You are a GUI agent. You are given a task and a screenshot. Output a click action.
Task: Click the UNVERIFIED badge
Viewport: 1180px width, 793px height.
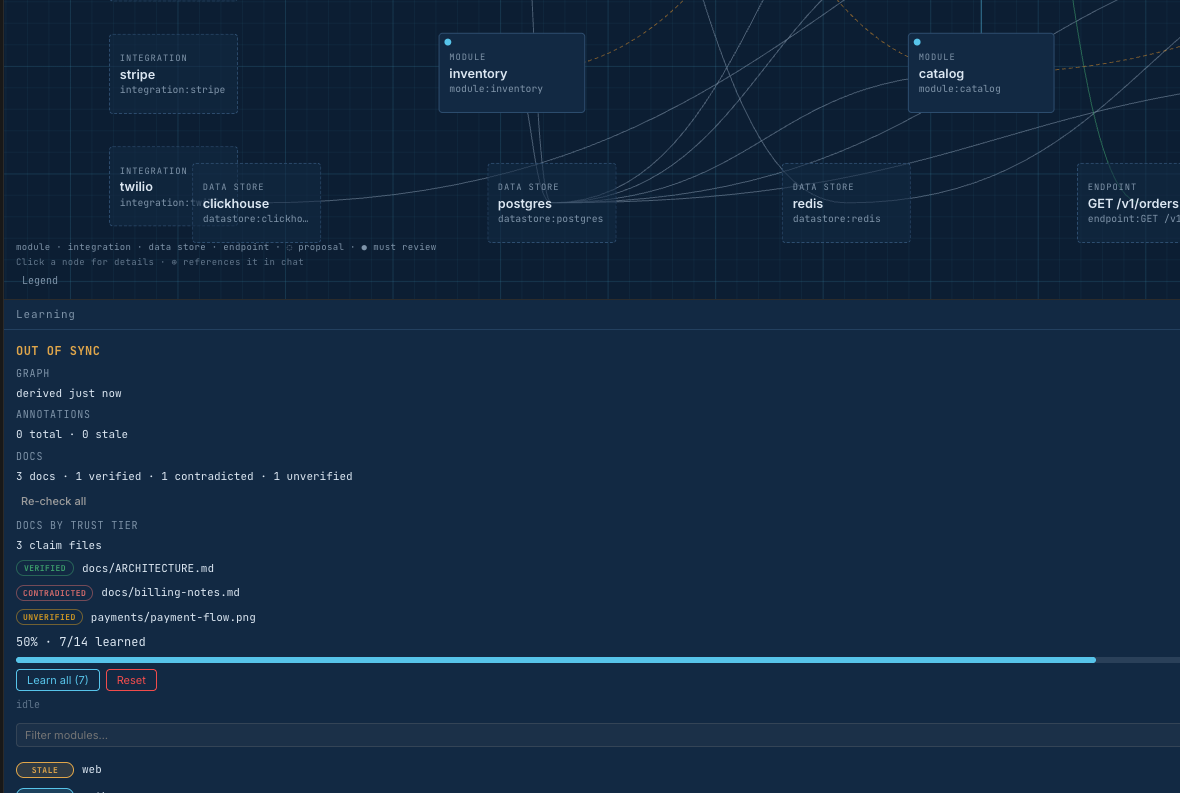(49, 617)
